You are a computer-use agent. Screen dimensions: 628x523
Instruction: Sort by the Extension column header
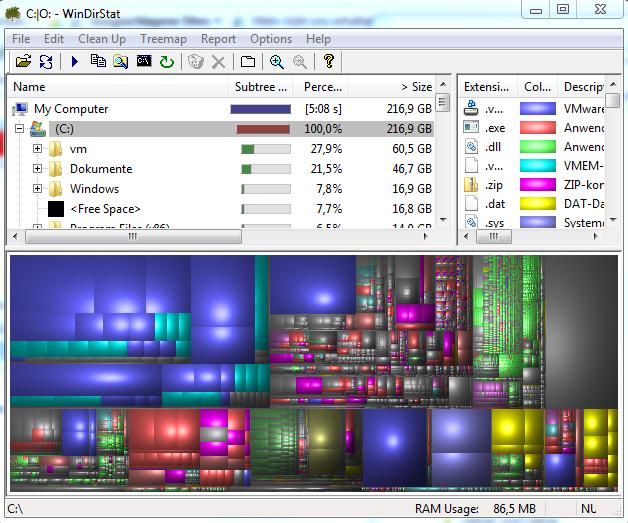point(487,86)
